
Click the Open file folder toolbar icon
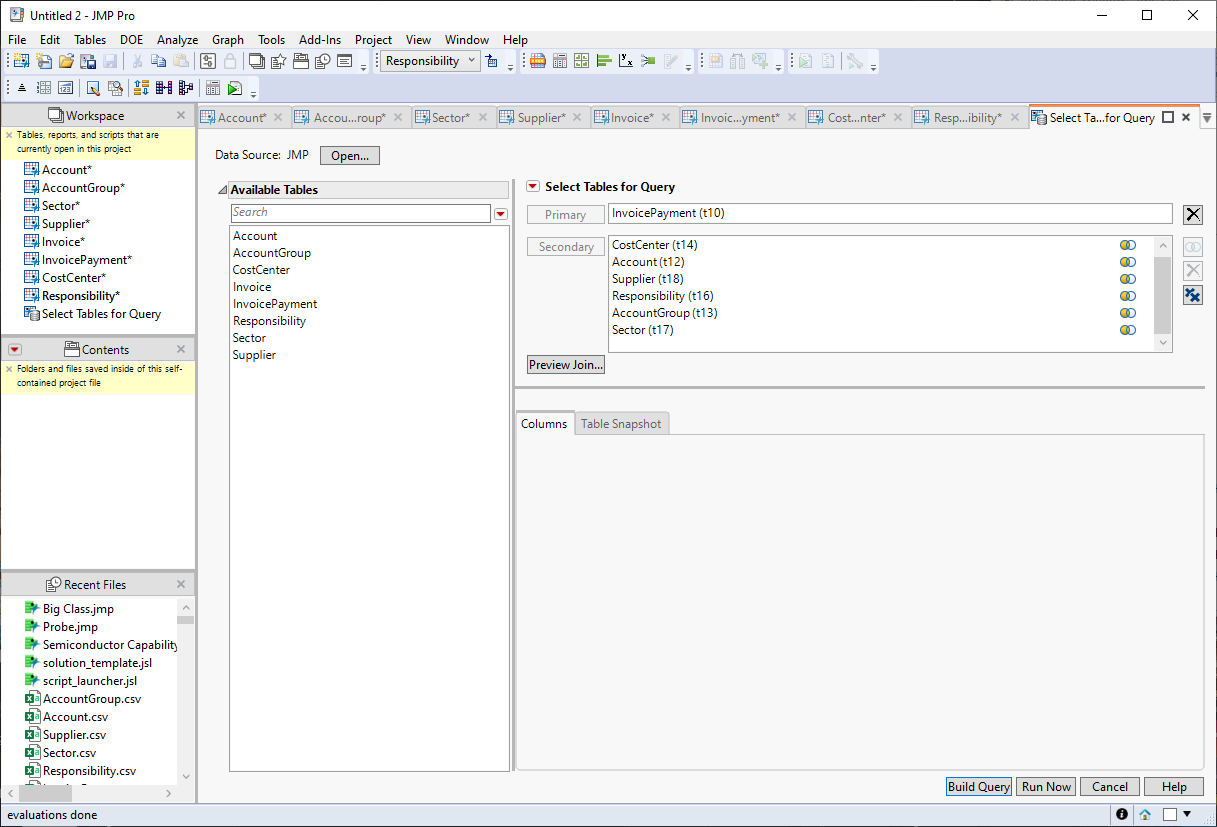(x=66, y=62)
